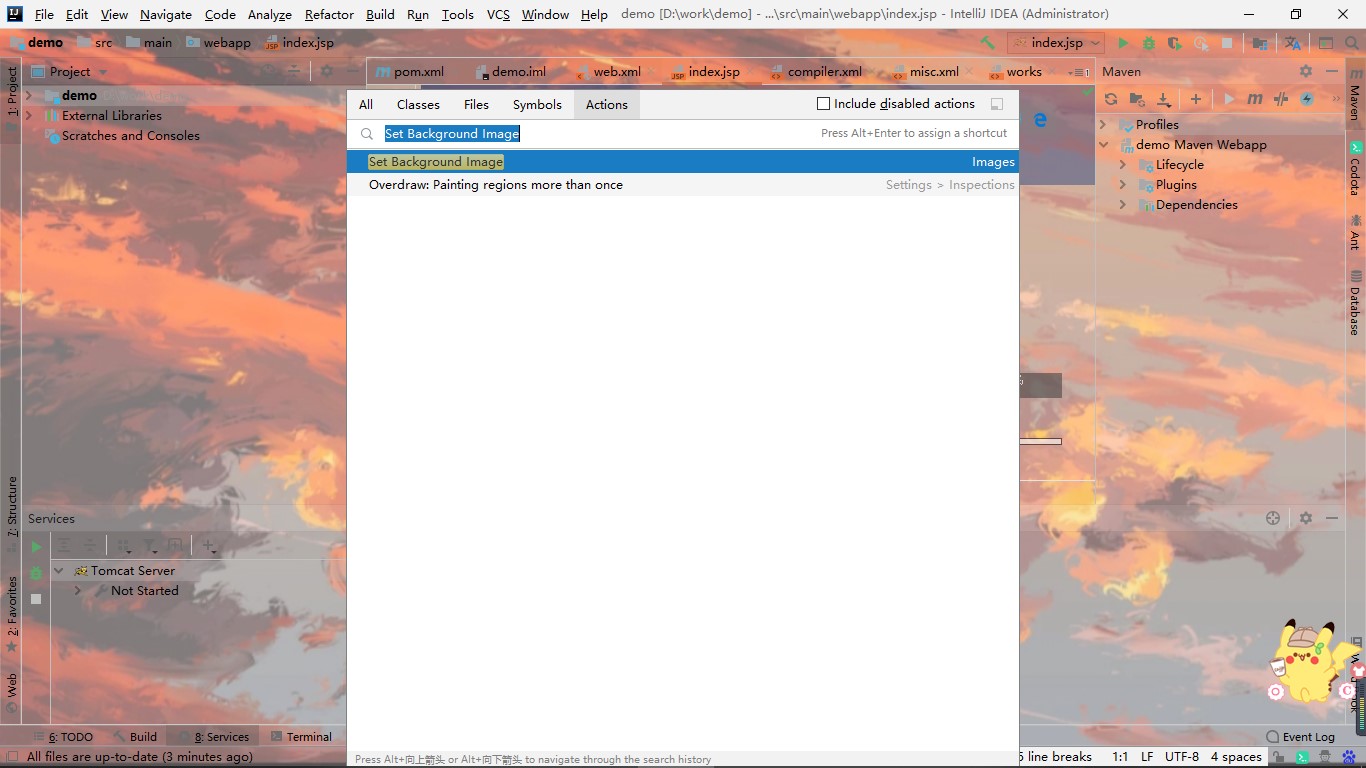Click the Edge browser icon in editor

(x=1040, y=120)
